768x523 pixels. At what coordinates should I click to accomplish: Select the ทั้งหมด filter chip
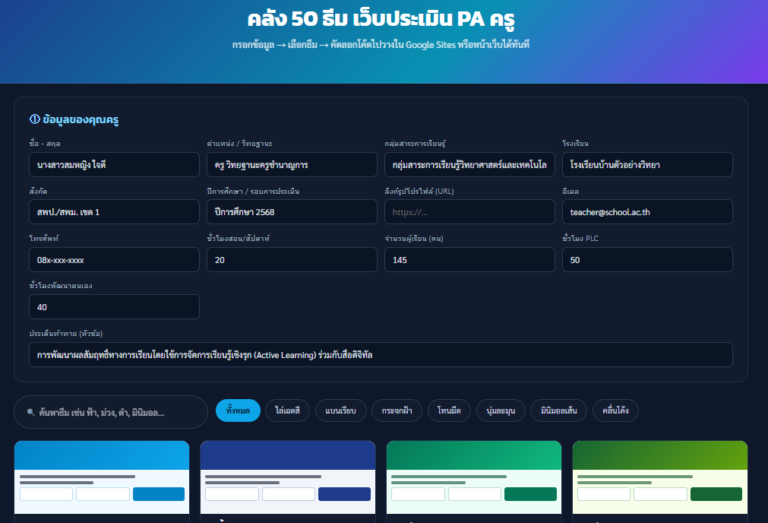[238, 410]
